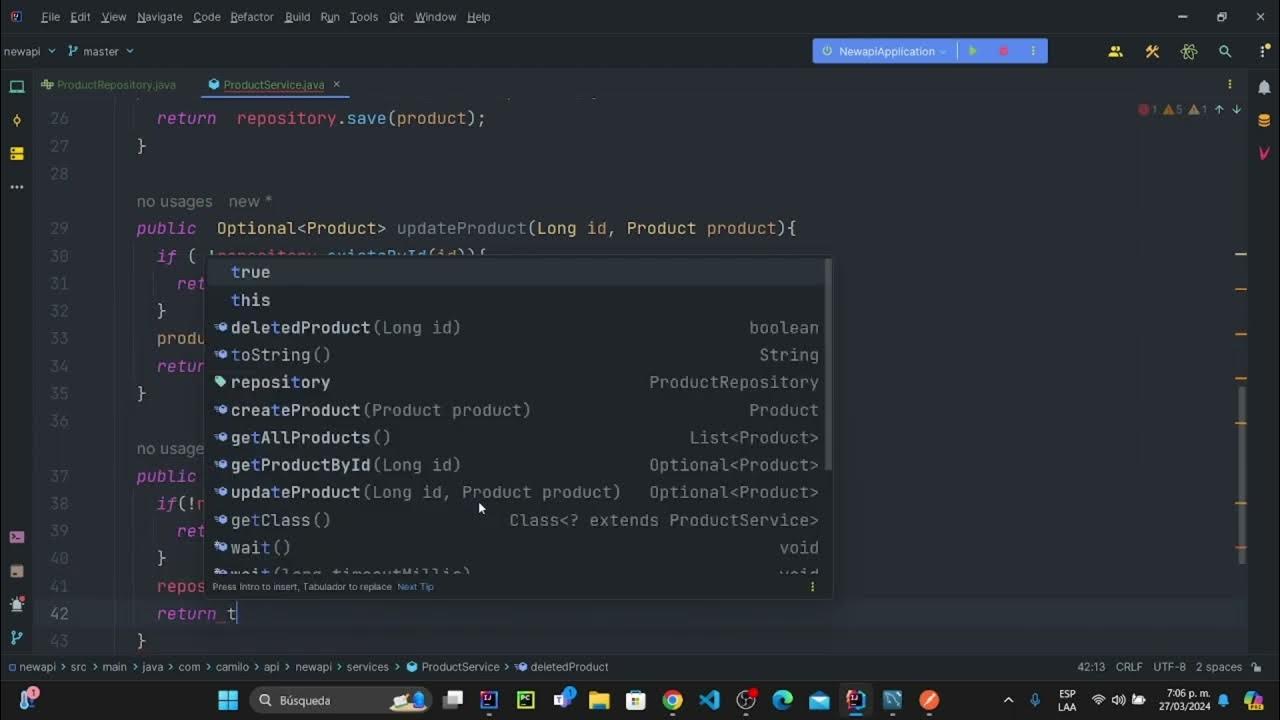Run NewapiApplication with the green play icon
Image resolution: width=1280 pixels, height=720 pixels.
(972, 51)
